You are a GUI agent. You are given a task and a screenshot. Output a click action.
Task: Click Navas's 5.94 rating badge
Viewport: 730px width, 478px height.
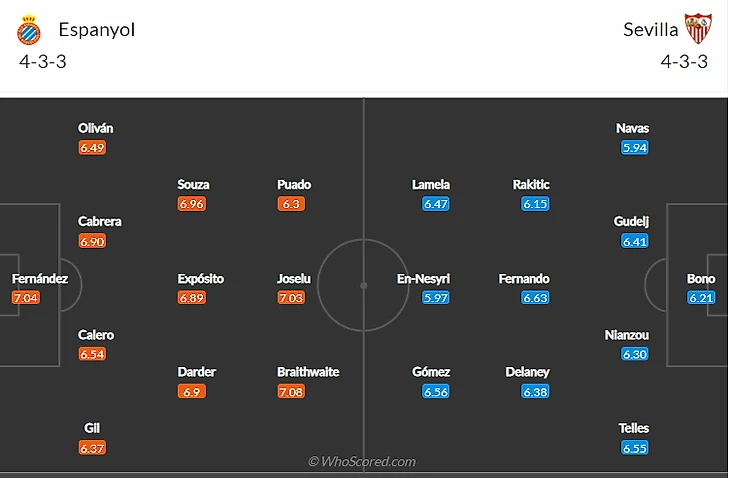(x=634, y=148)
